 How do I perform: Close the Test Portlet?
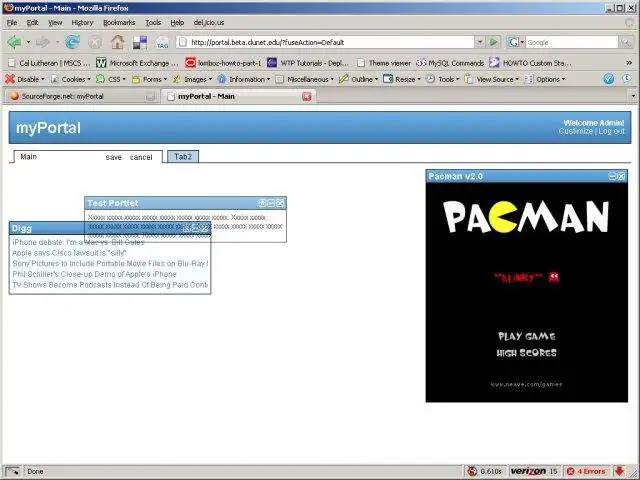click(x=280, y=203)
